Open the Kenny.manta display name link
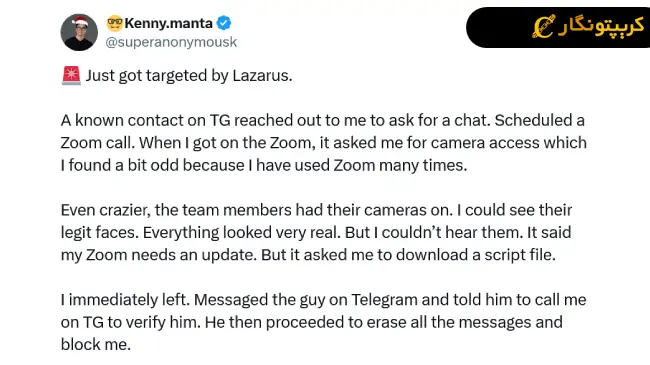The image size is (650, 365). [x=168, y=23]
